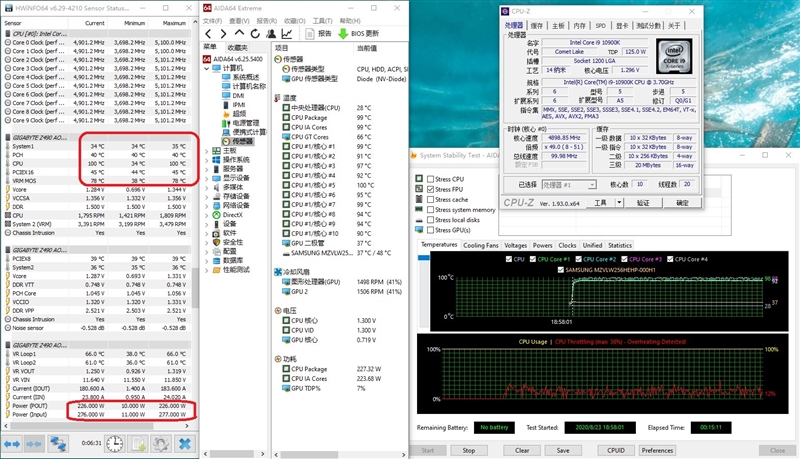Click the AIDA64 graph chart toolbar icon
Image resolution: width=800 pixels, height=459 pixels.
287,34
